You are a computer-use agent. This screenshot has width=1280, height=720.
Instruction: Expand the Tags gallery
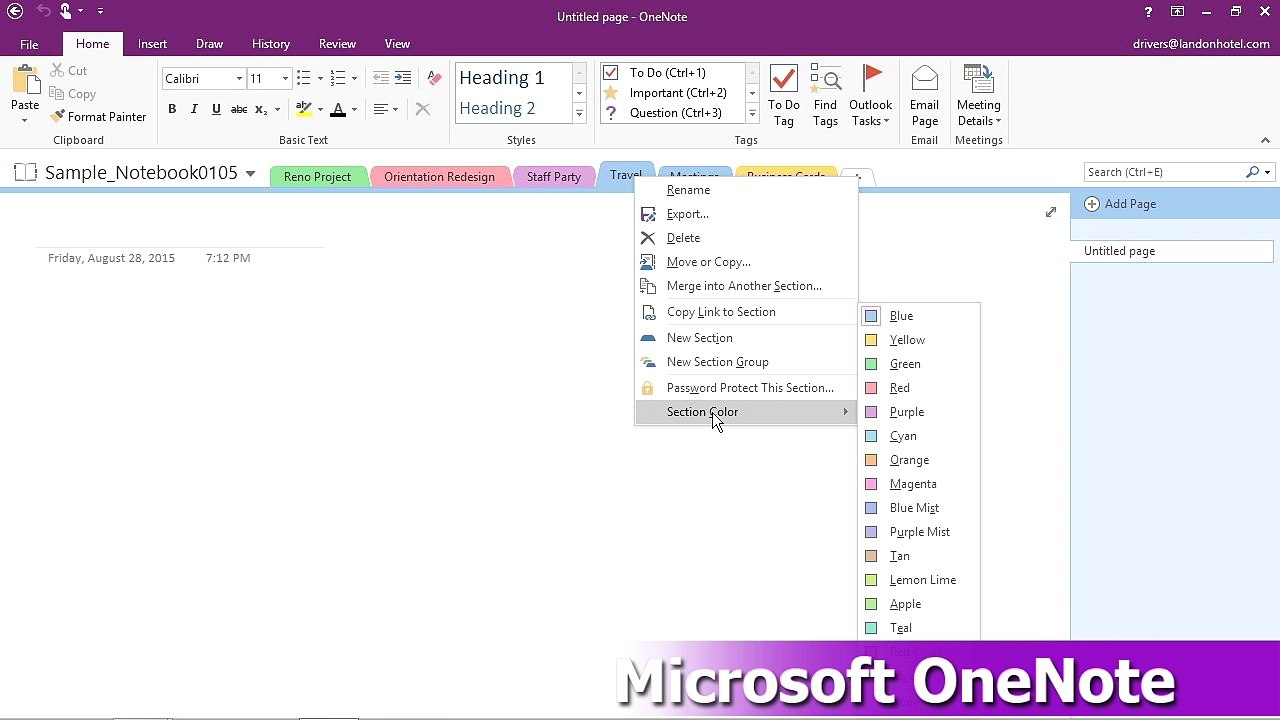[752, 113]
